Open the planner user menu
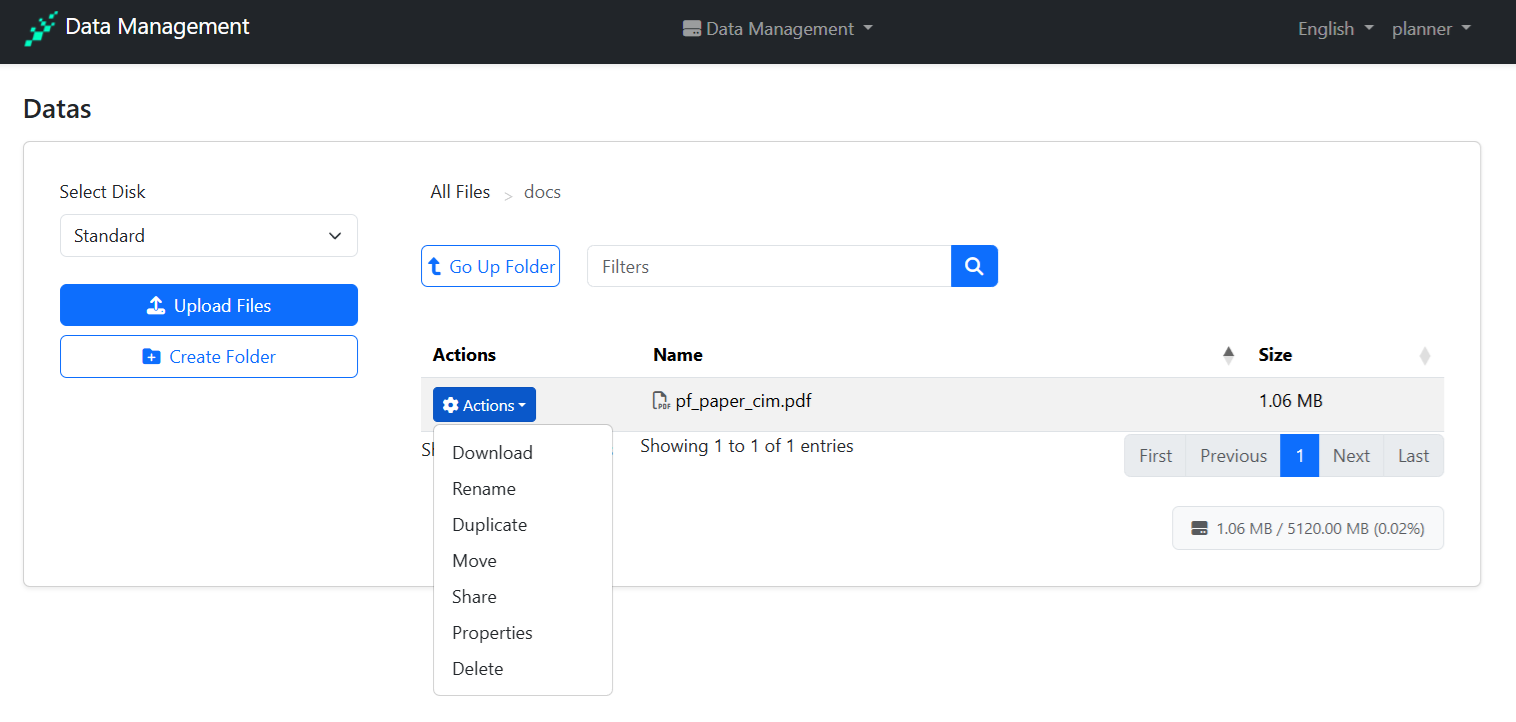This screenshot has width=1516, height=722. tap(1430, 29)
